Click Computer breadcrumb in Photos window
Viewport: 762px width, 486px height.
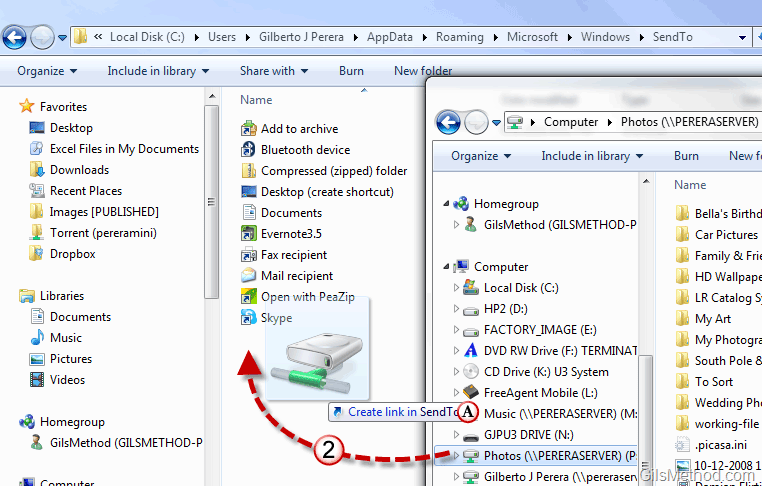tap(571, 122)
